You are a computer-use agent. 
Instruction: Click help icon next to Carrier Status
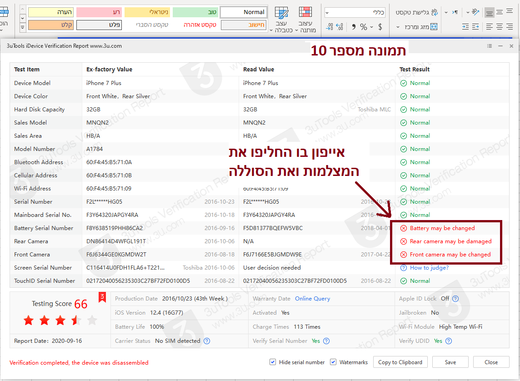tap(207, 341)
